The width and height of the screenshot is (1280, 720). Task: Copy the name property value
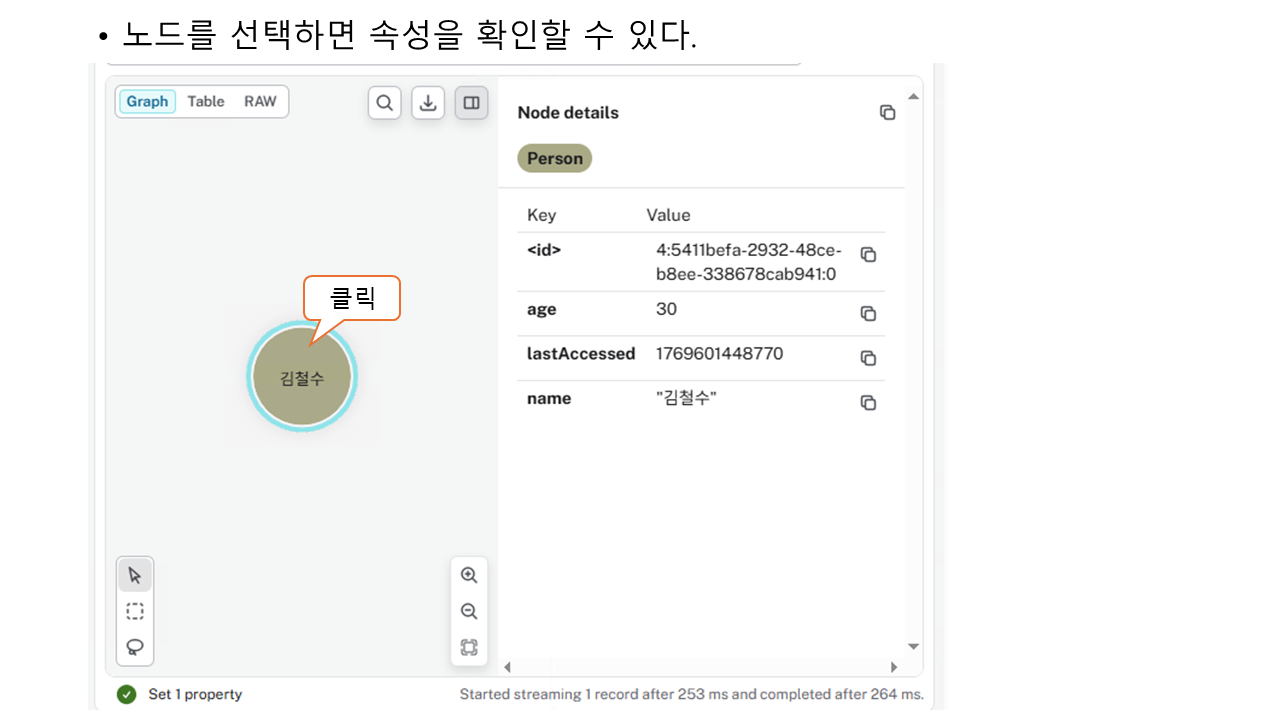click(x=868, y=403)
